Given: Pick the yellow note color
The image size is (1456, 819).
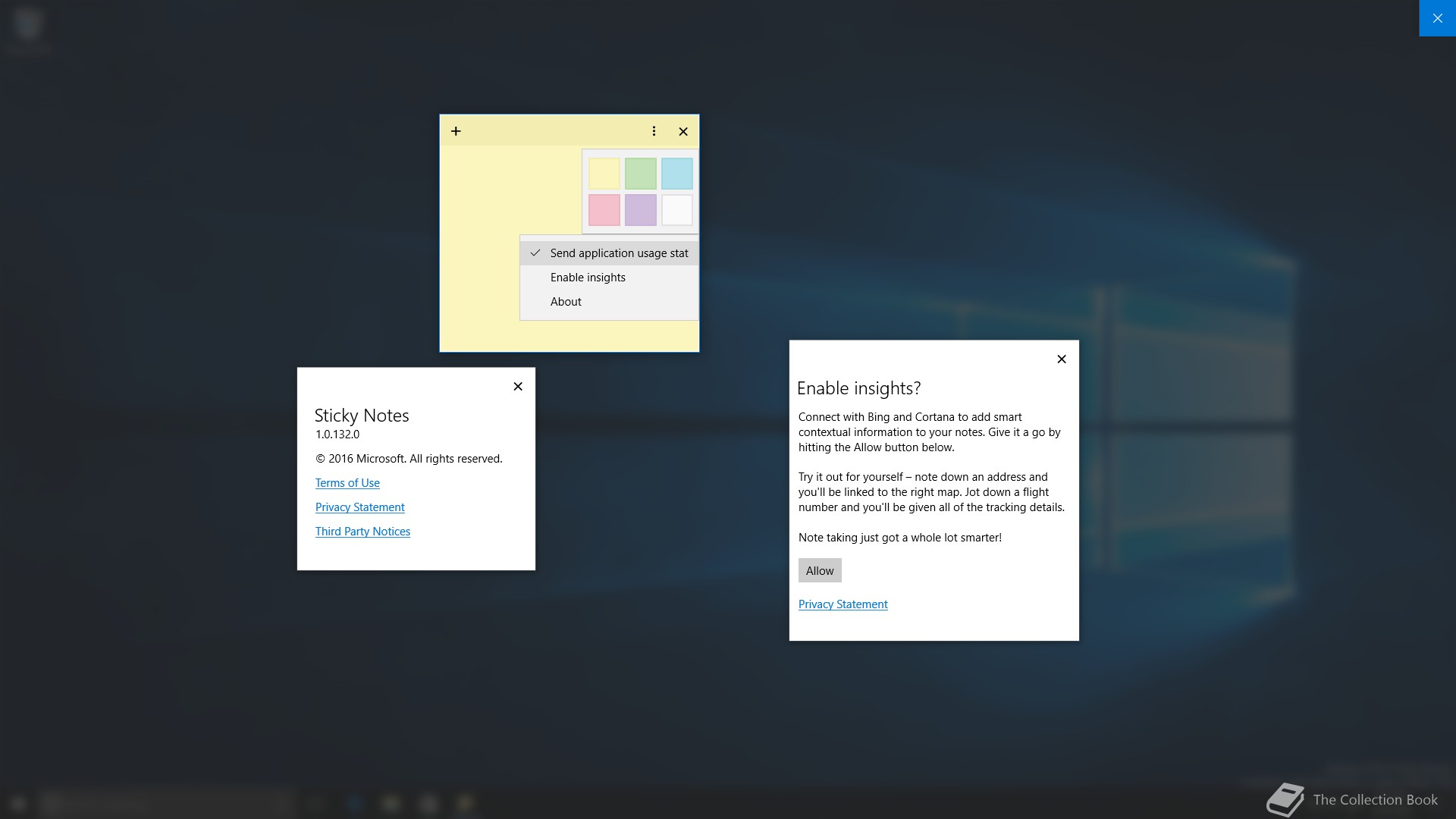Looking at the screenshot, I should 604,174.
